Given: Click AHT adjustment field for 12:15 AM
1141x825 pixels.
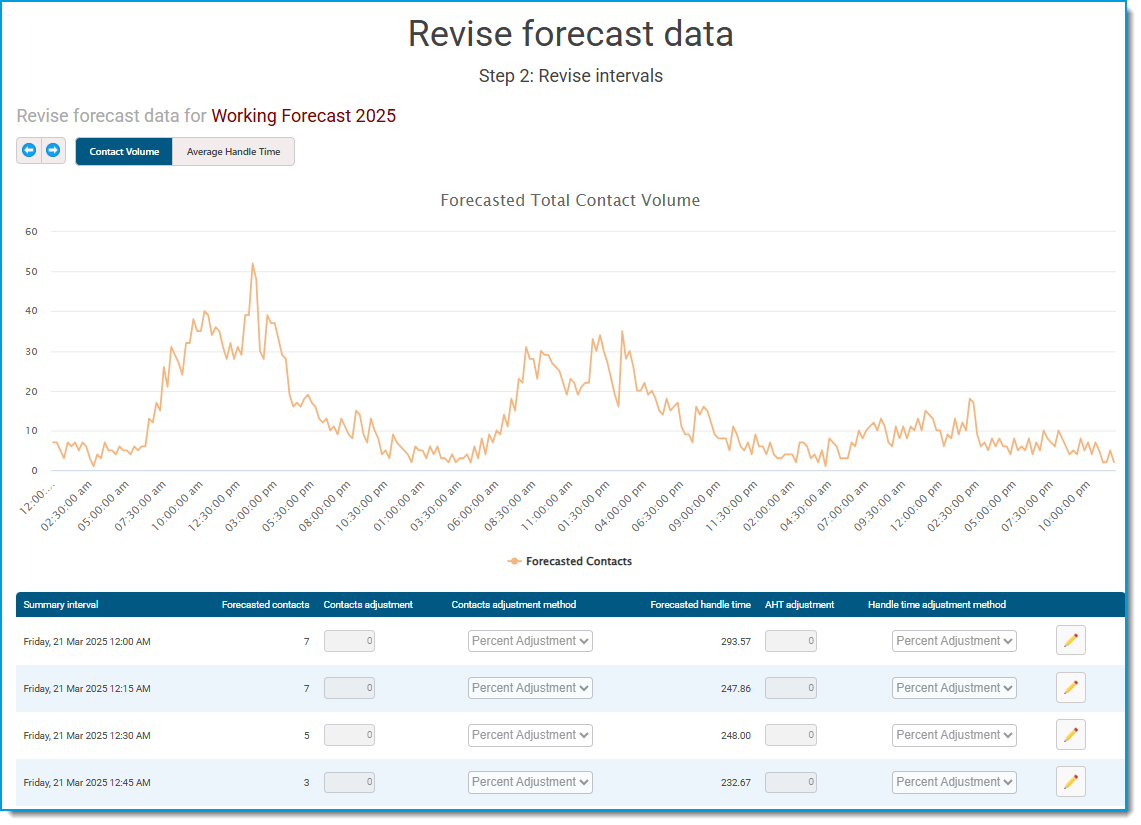Looking at the screenshot, I should [790, 688].
